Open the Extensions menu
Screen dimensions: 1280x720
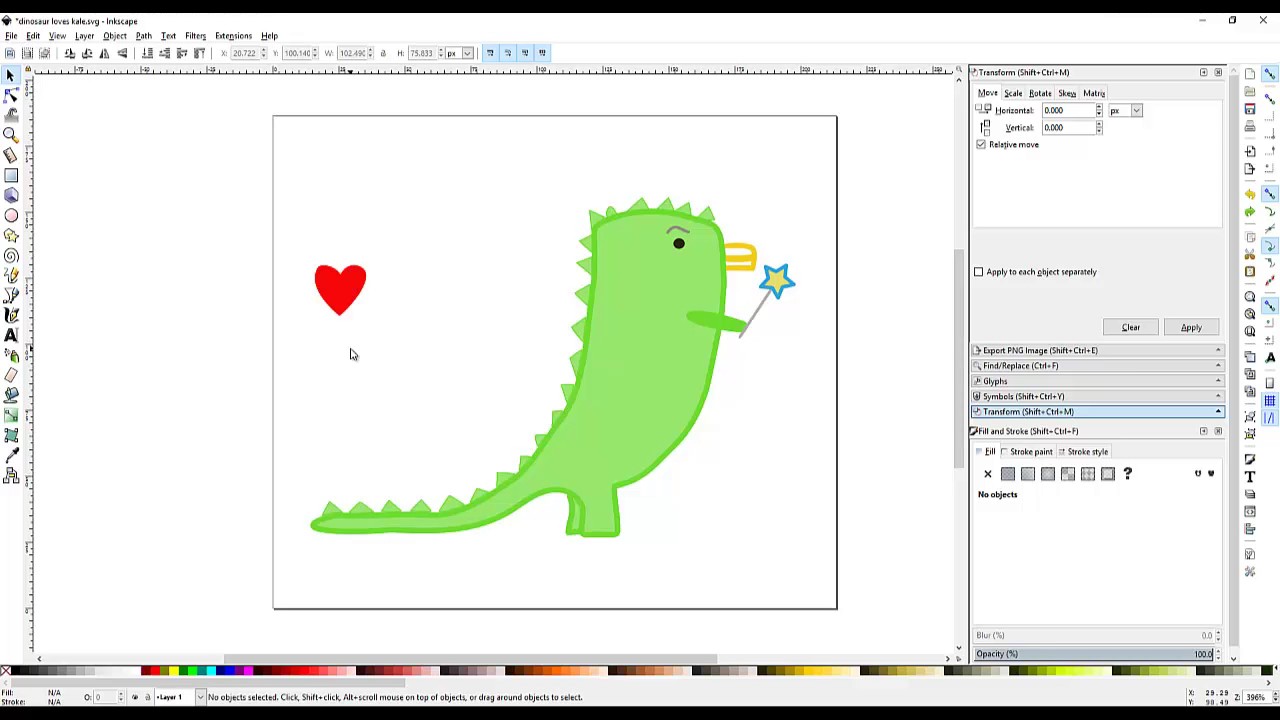(233, 36)
